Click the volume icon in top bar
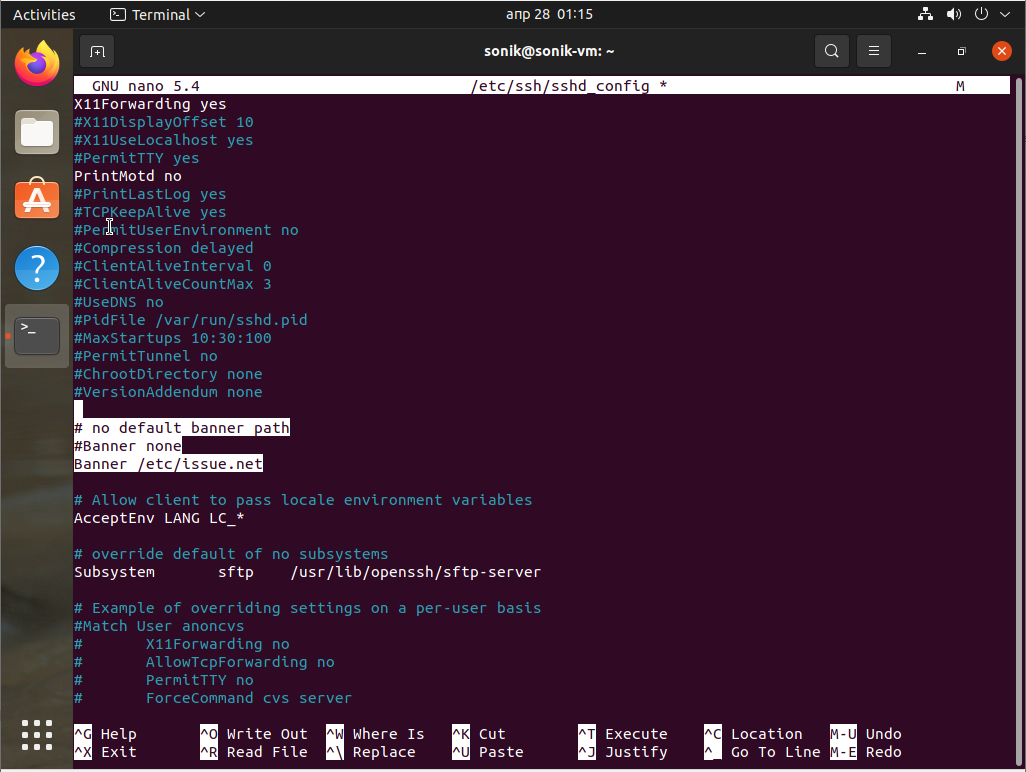 [953, 15]
